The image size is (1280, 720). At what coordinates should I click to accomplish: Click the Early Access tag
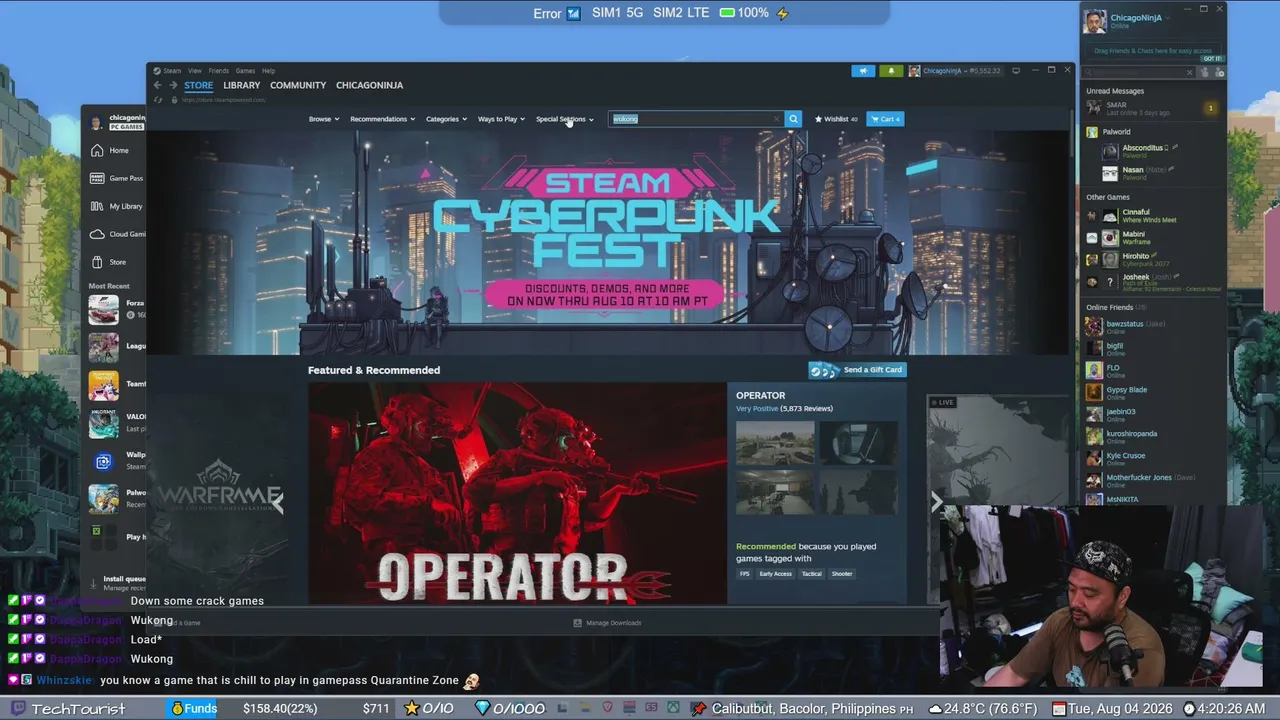pyautogui.click(x=775, y=574)
